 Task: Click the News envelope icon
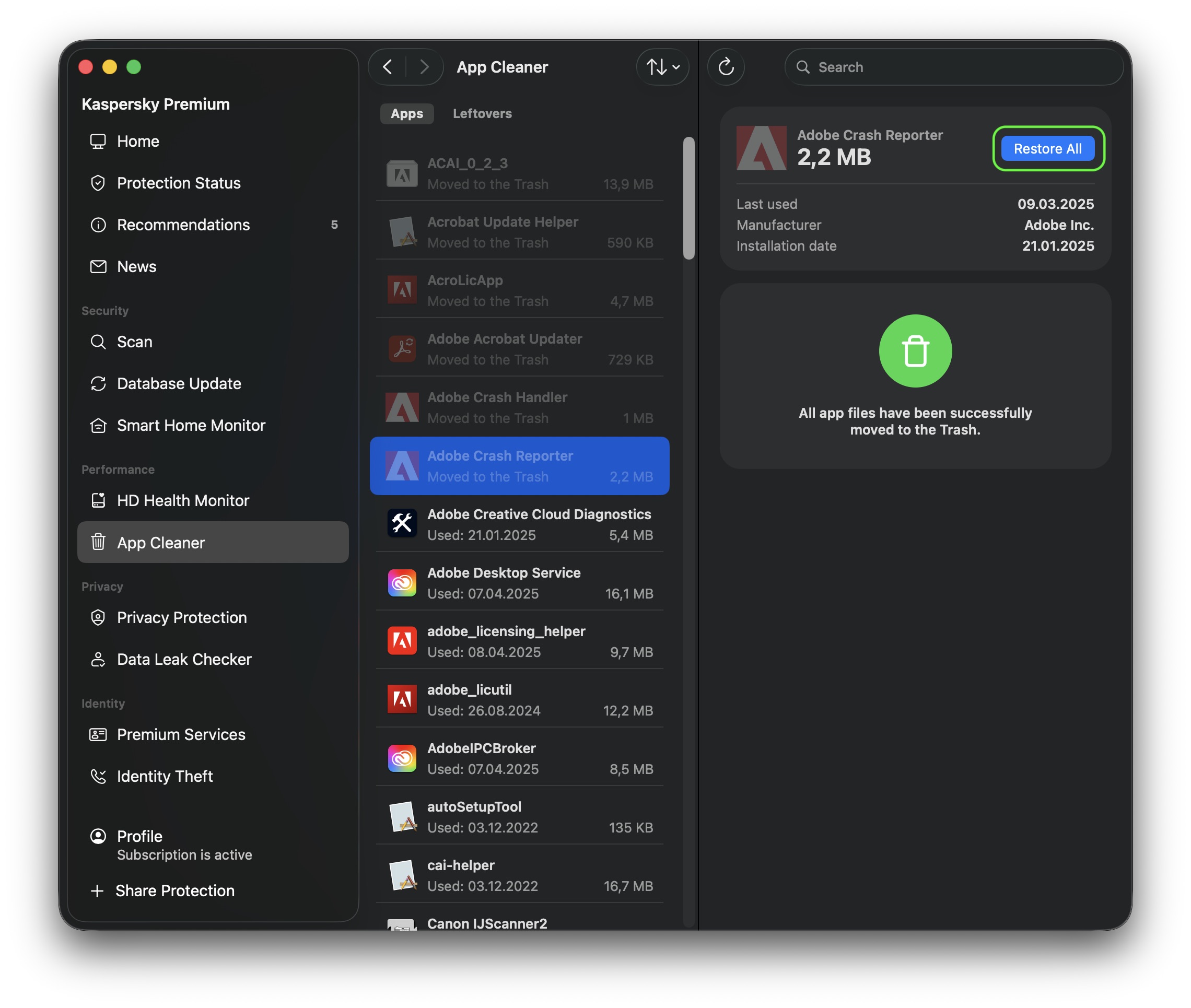tap(98, 266)
